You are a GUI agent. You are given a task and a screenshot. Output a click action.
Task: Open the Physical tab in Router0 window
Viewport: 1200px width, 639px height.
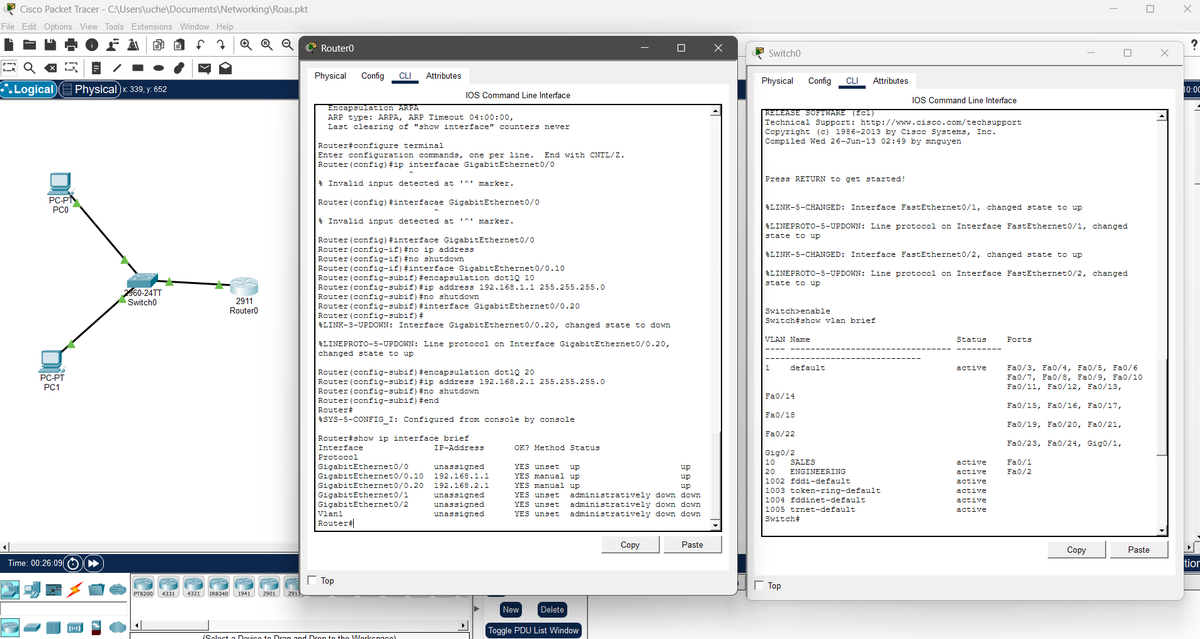[x=330, y=76]
